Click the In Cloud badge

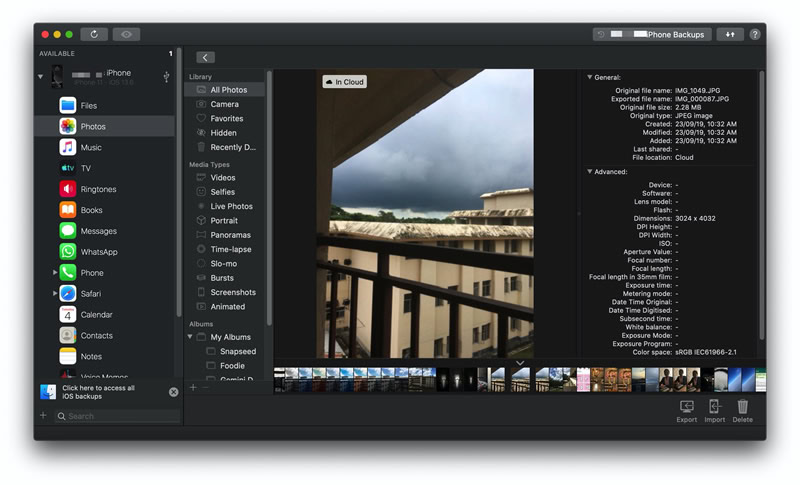coord(344,82)
